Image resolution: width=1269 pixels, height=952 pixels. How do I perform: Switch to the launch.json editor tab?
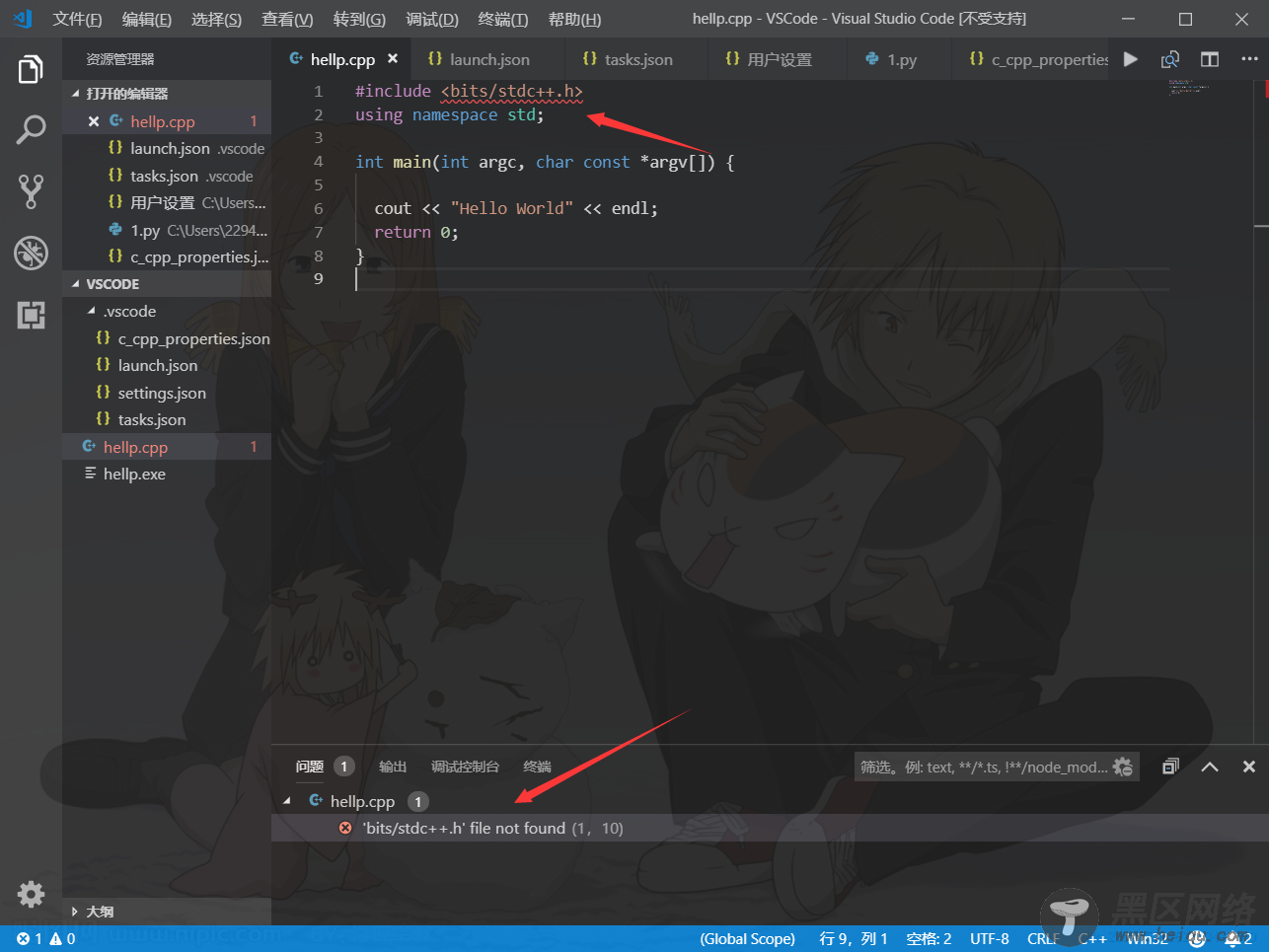(487, 59)
